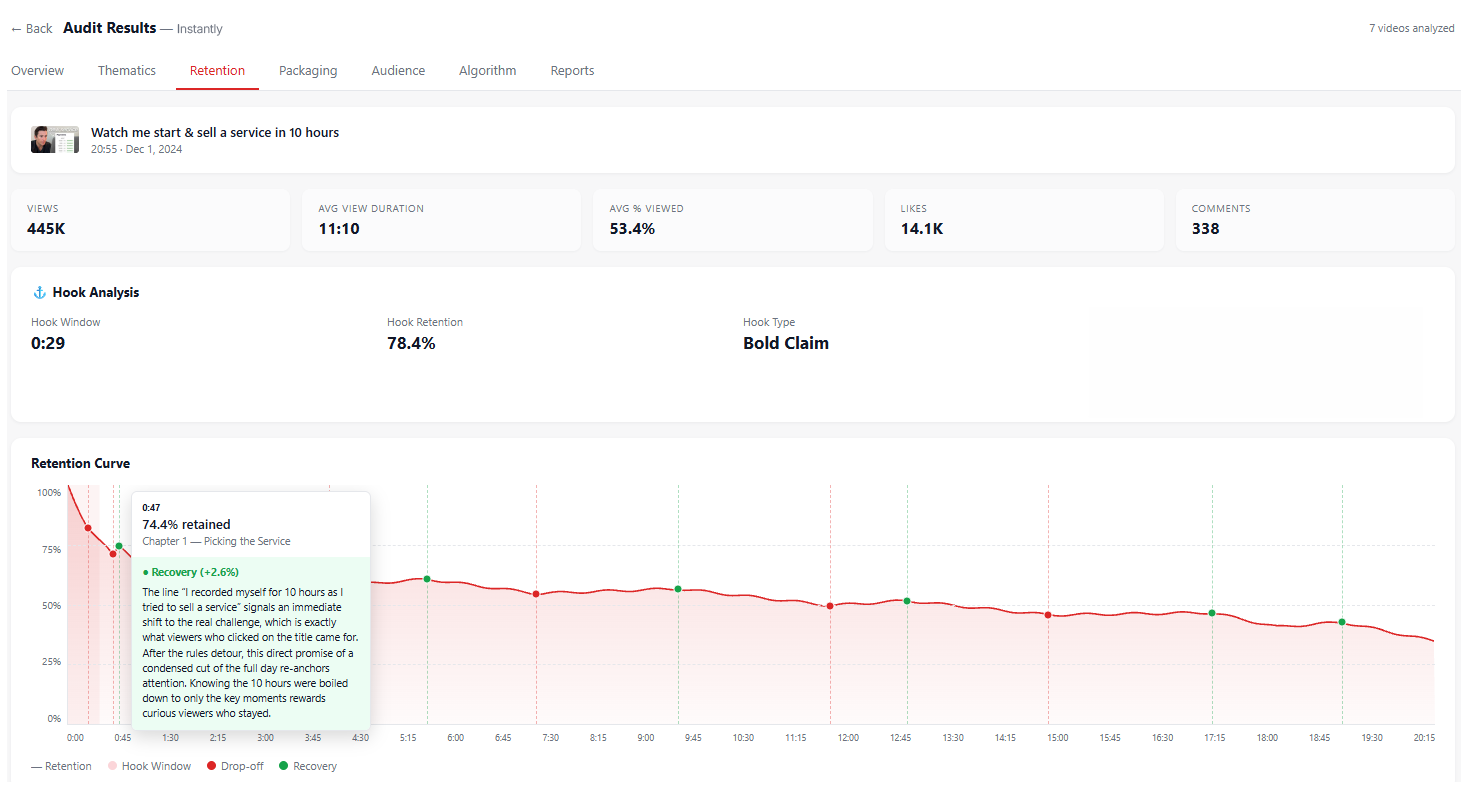Click the '7 videos analyzed' text

pyautogui.click(x=1412, y=28)
